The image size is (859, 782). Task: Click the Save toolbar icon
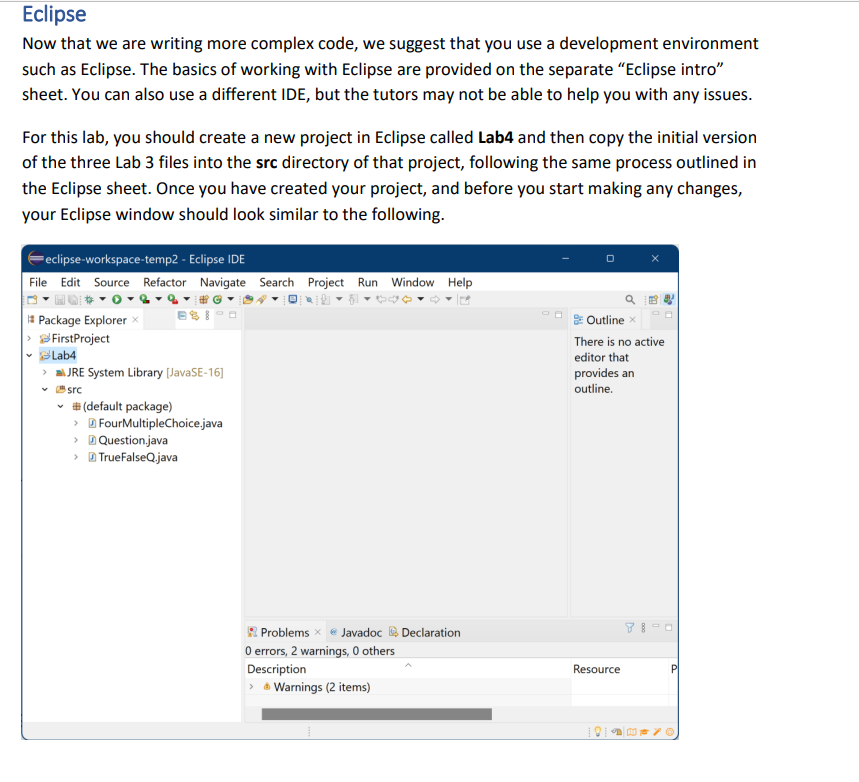click(60, 300)
